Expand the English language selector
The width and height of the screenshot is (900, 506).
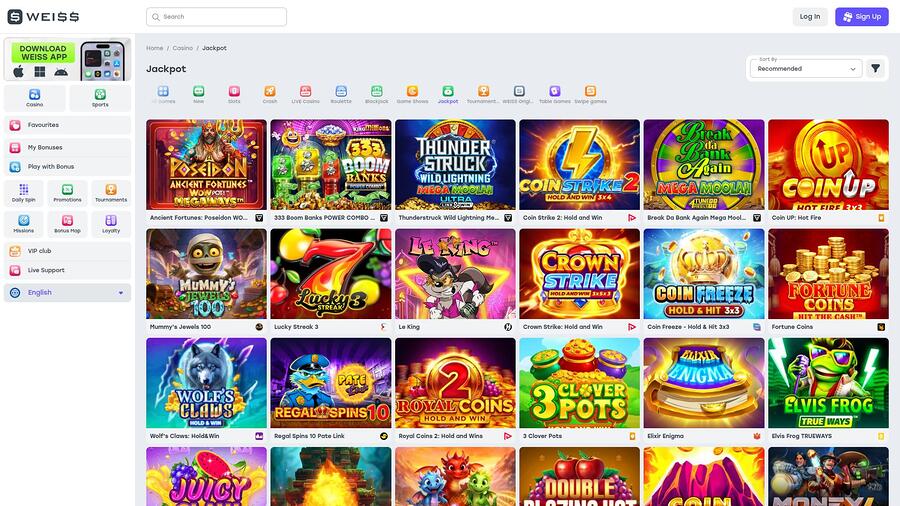68,293
